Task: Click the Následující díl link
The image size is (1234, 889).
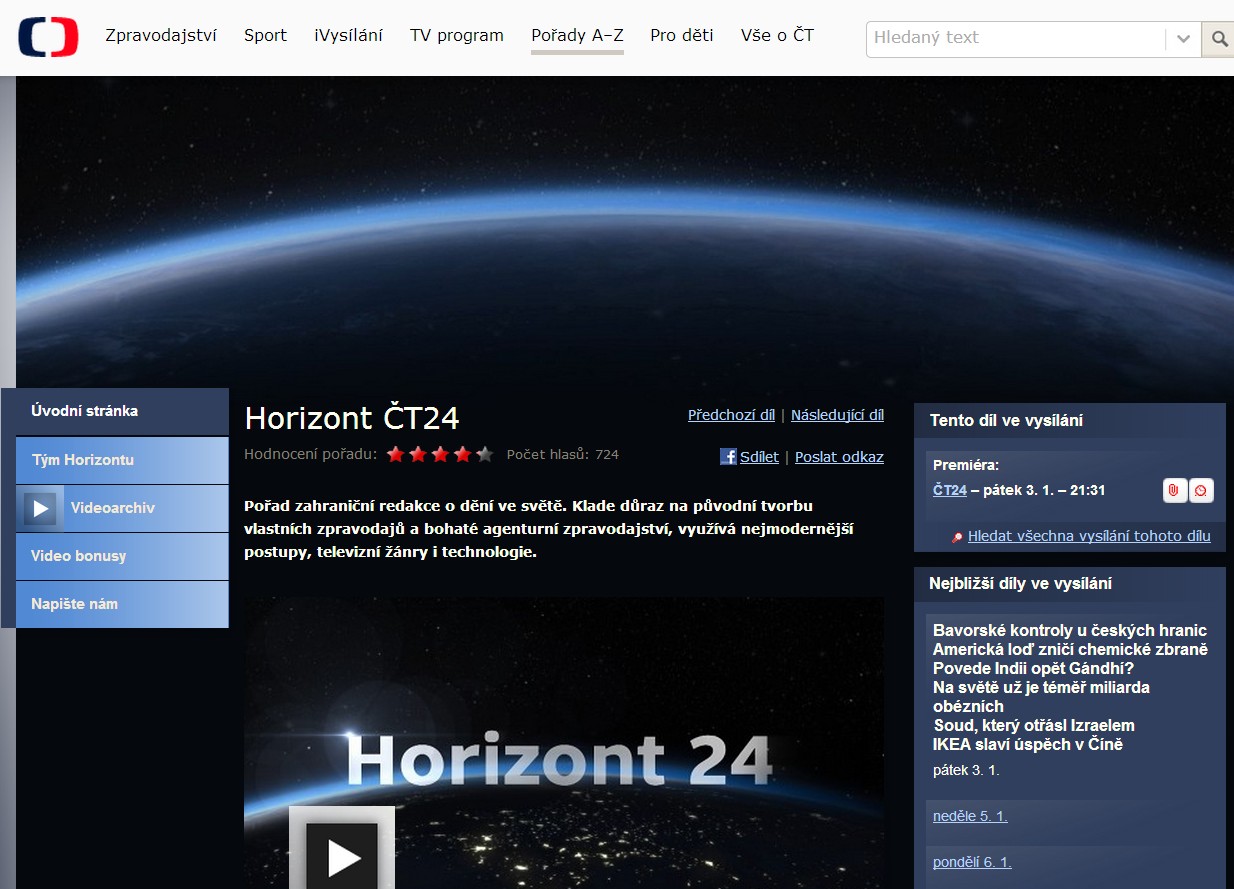Action: tap(837, 415)
